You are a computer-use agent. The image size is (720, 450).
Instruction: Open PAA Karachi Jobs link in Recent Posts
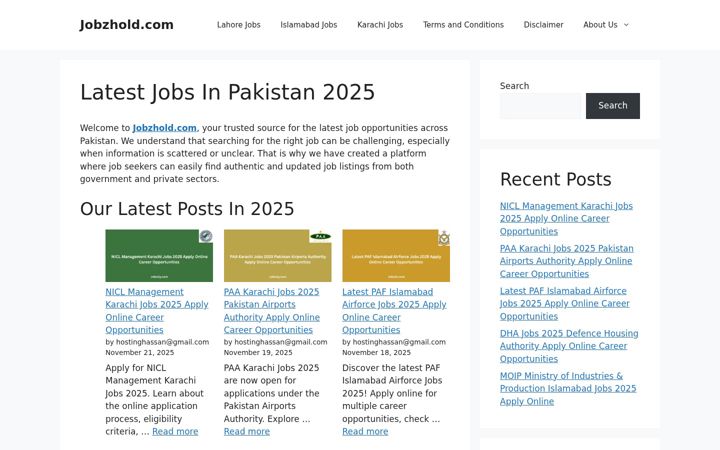[x=567, y=261]
